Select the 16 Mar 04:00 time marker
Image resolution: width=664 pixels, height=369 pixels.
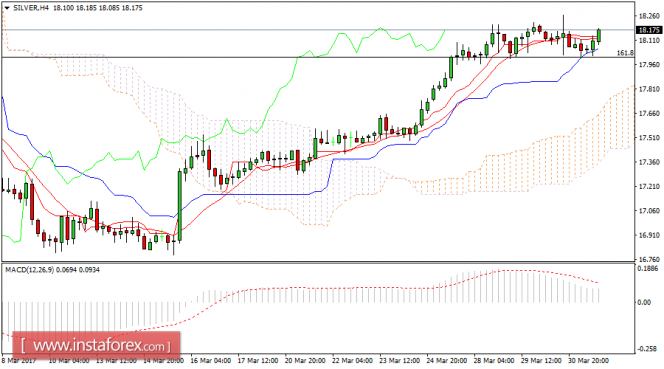coord(210,361)
